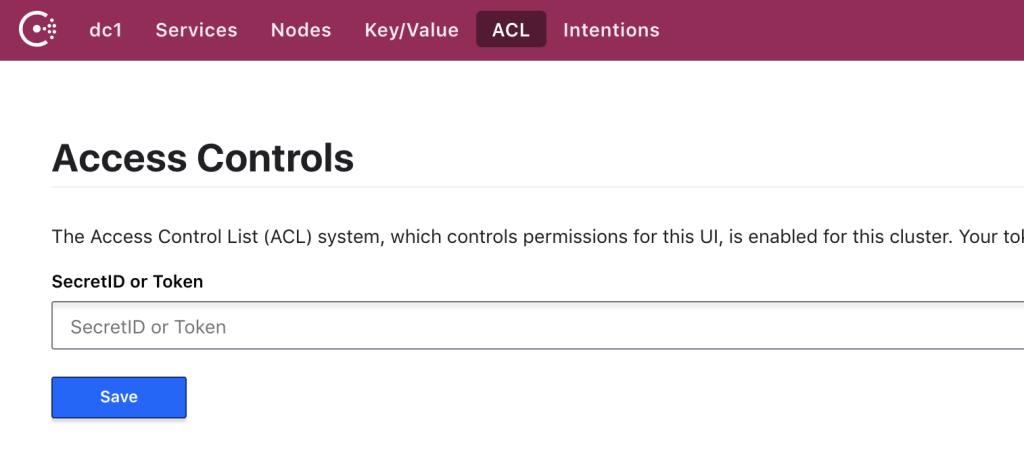Click the word "Access" in the page heading
The width and height of the screenshot is (1024, 463).
coord(110,158)
